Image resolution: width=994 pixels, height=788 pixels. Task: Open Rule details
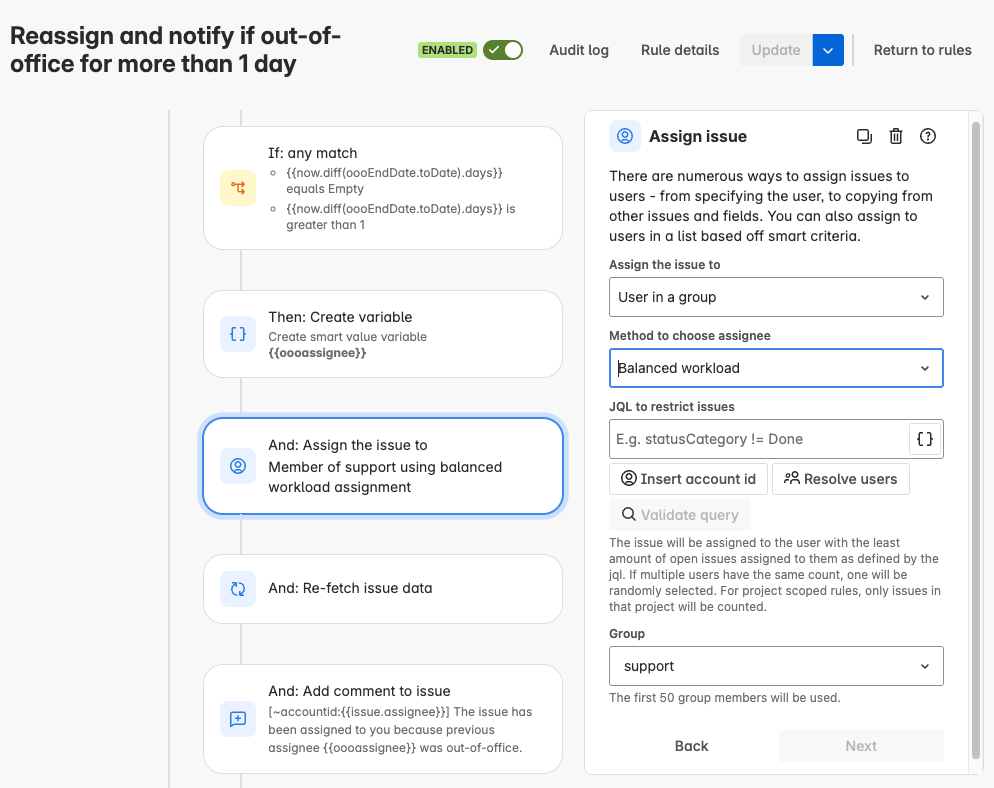[680, 50]
